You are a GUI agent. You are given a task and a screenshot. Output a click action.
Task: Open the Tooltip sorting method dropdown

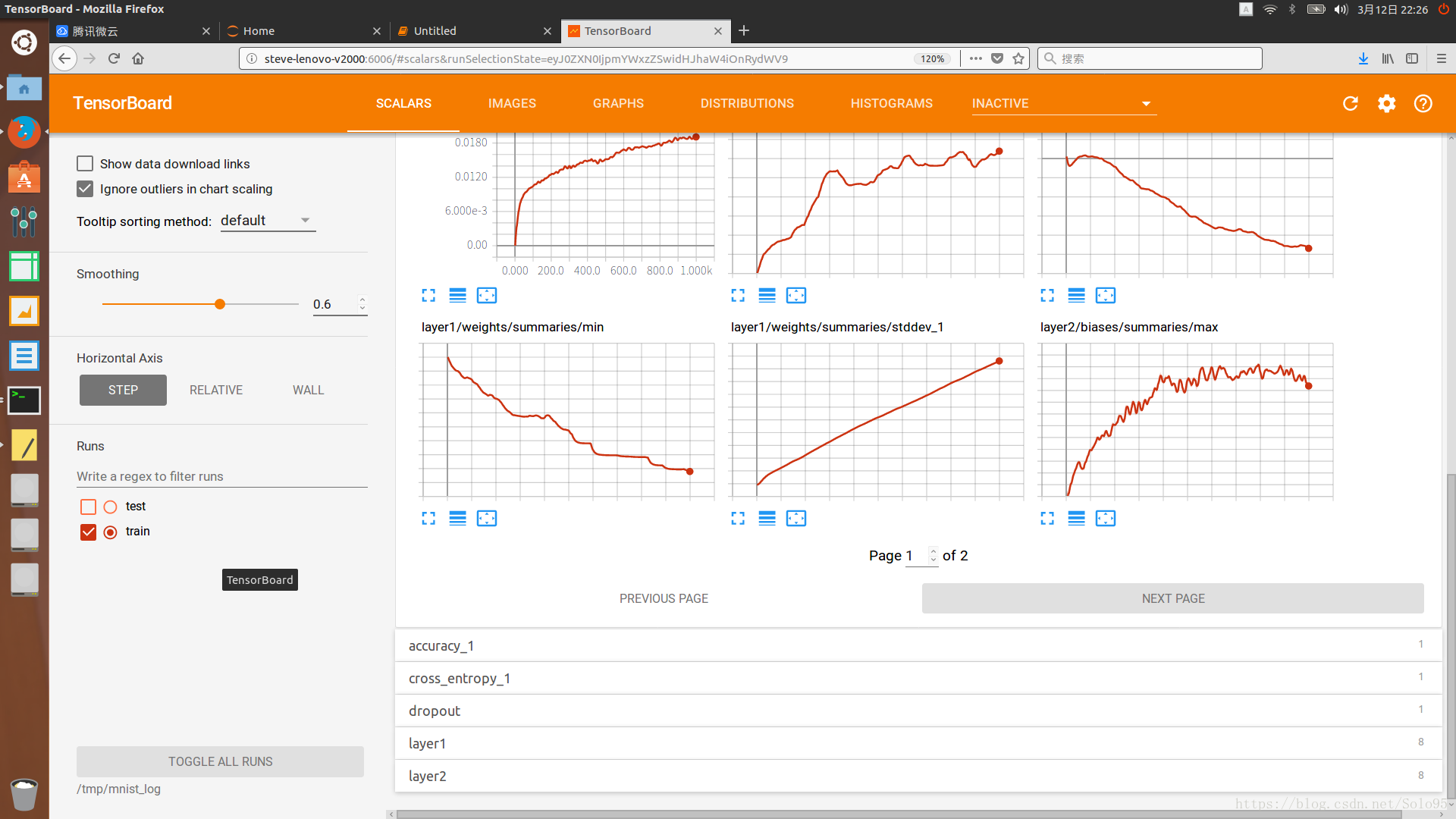(x=263, y=220)
